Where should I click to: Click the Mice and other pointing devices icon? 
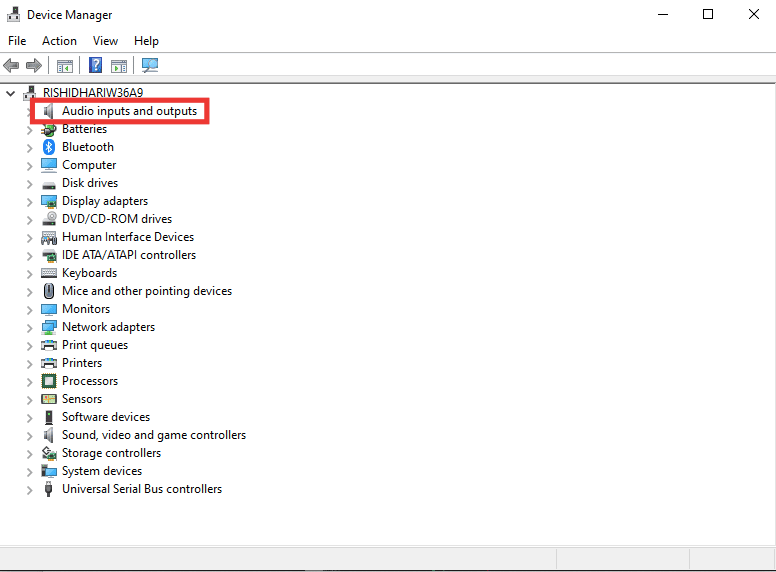tap(48, 291)
